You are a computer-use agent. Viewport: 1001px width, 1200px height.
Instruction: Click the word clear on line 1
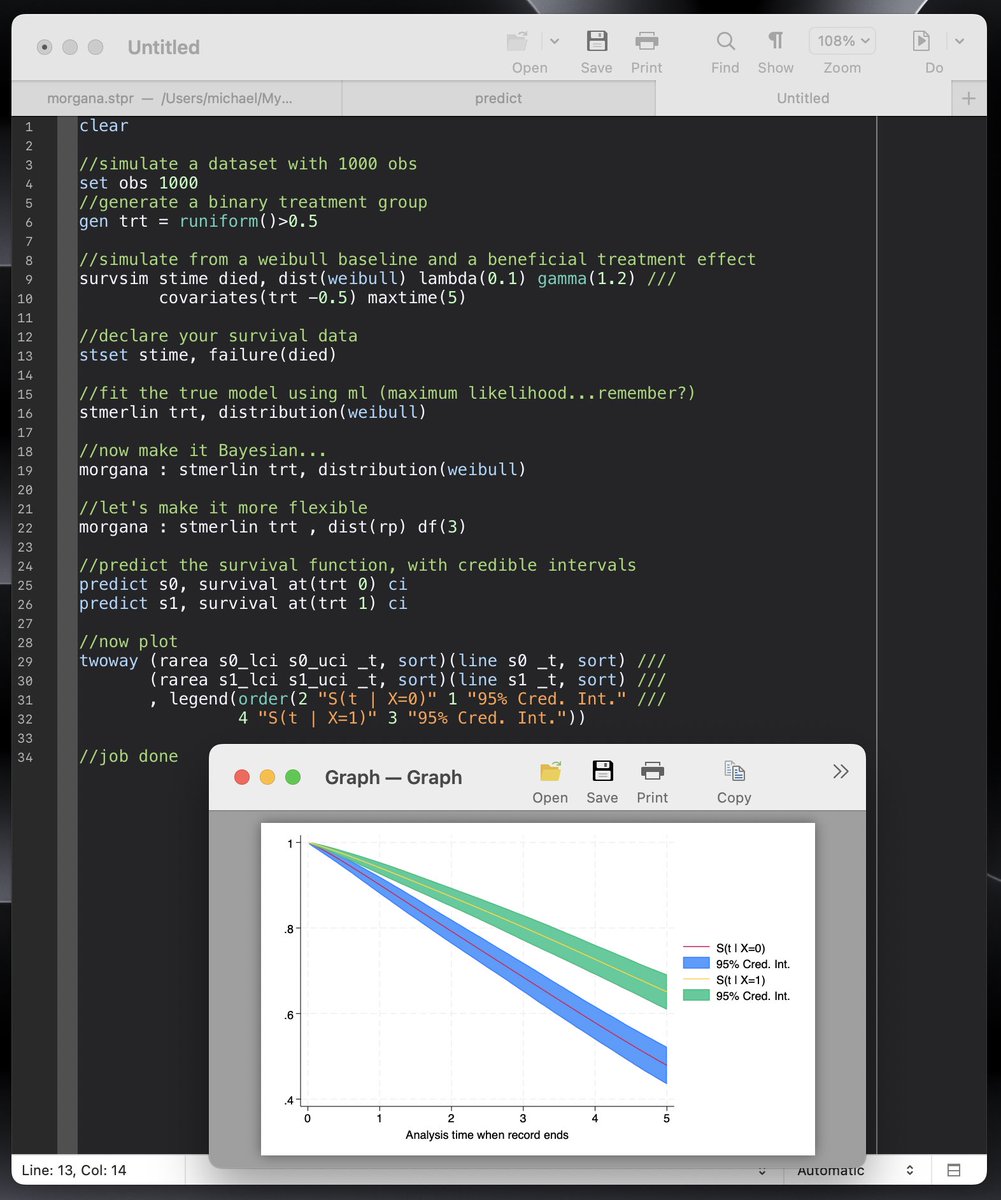pyautogui.click(x=104, y=126)
